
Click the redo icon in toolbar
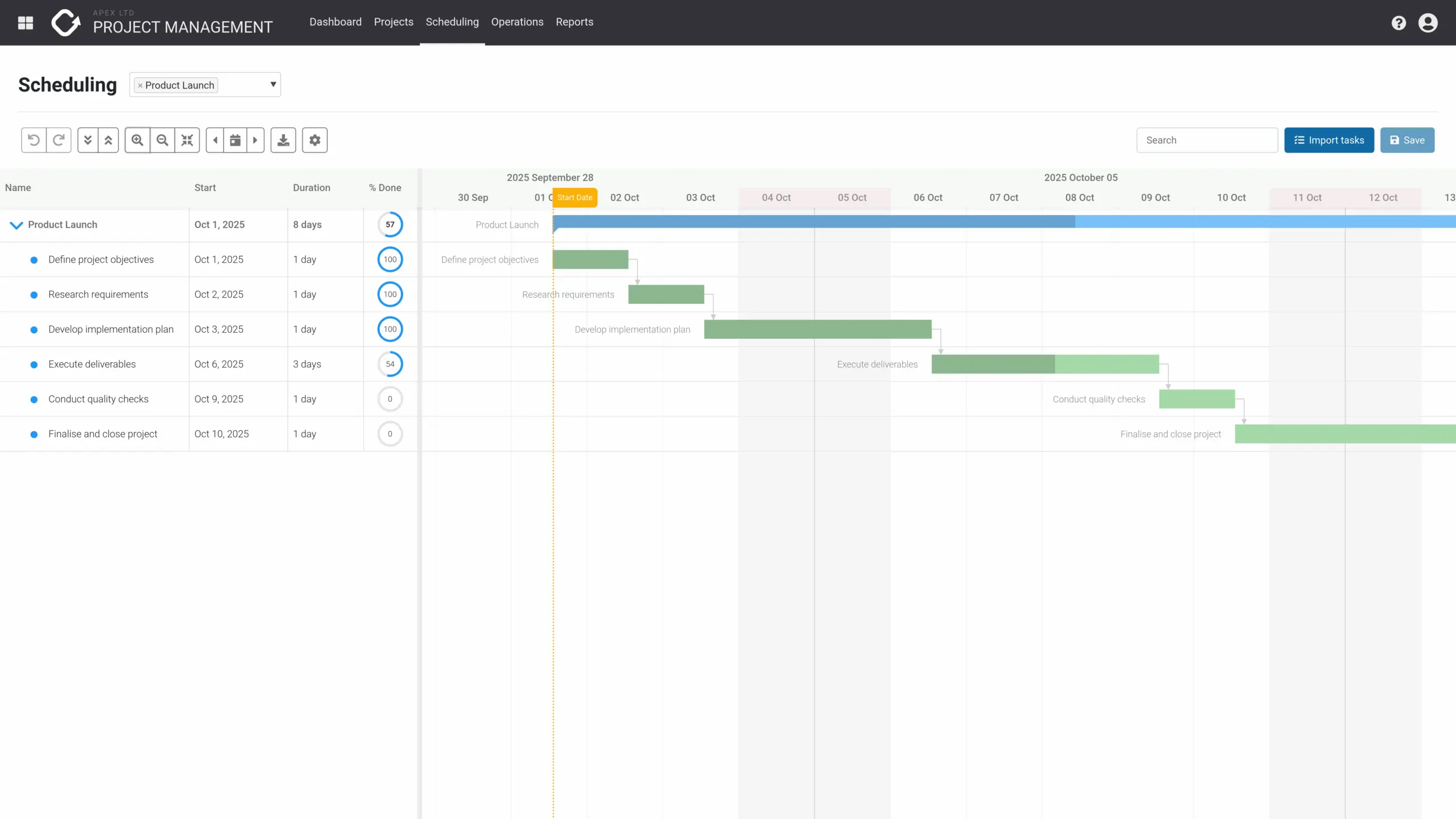pyautogui.click(x=59, y=140)
